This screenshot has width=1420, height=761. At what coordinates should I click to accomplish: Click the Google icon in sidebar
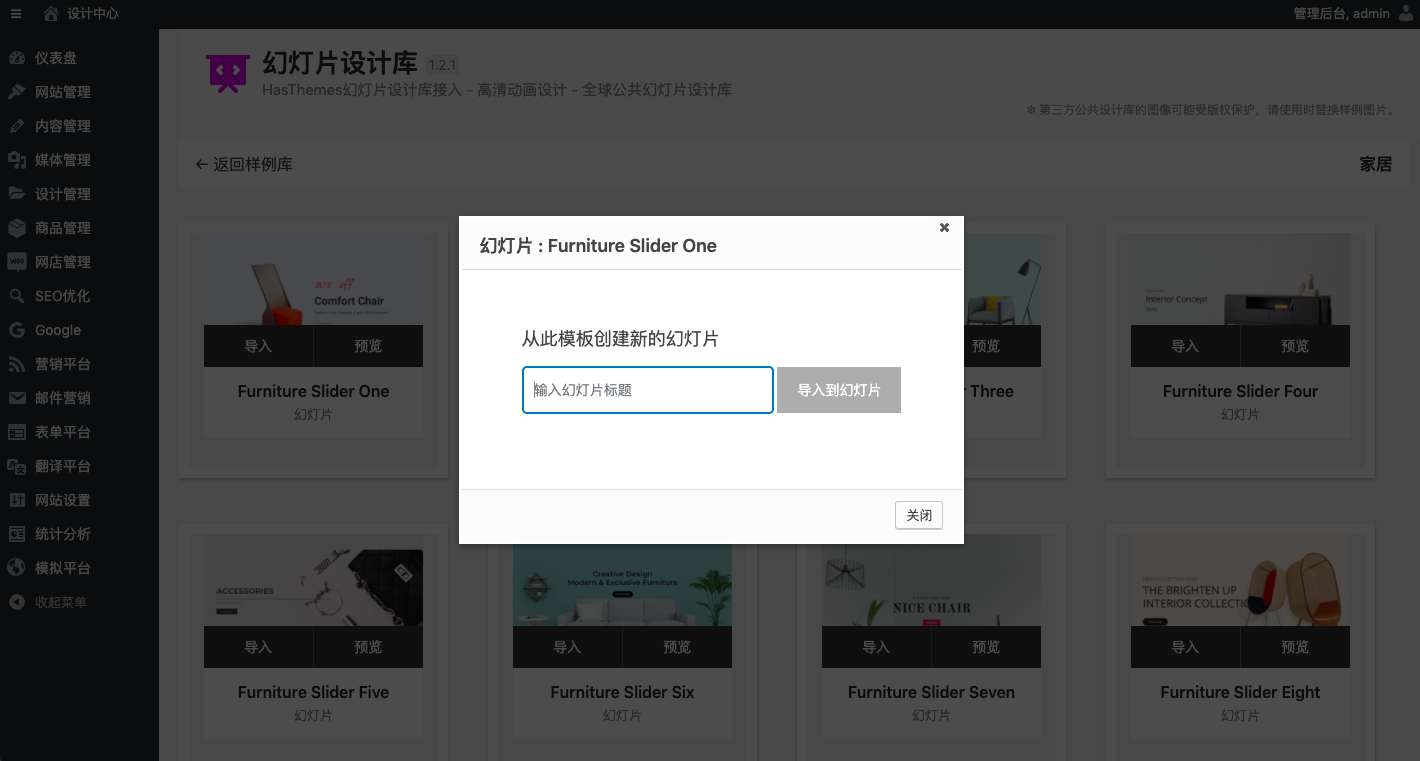pyautogui.click(x=17, y=330)
